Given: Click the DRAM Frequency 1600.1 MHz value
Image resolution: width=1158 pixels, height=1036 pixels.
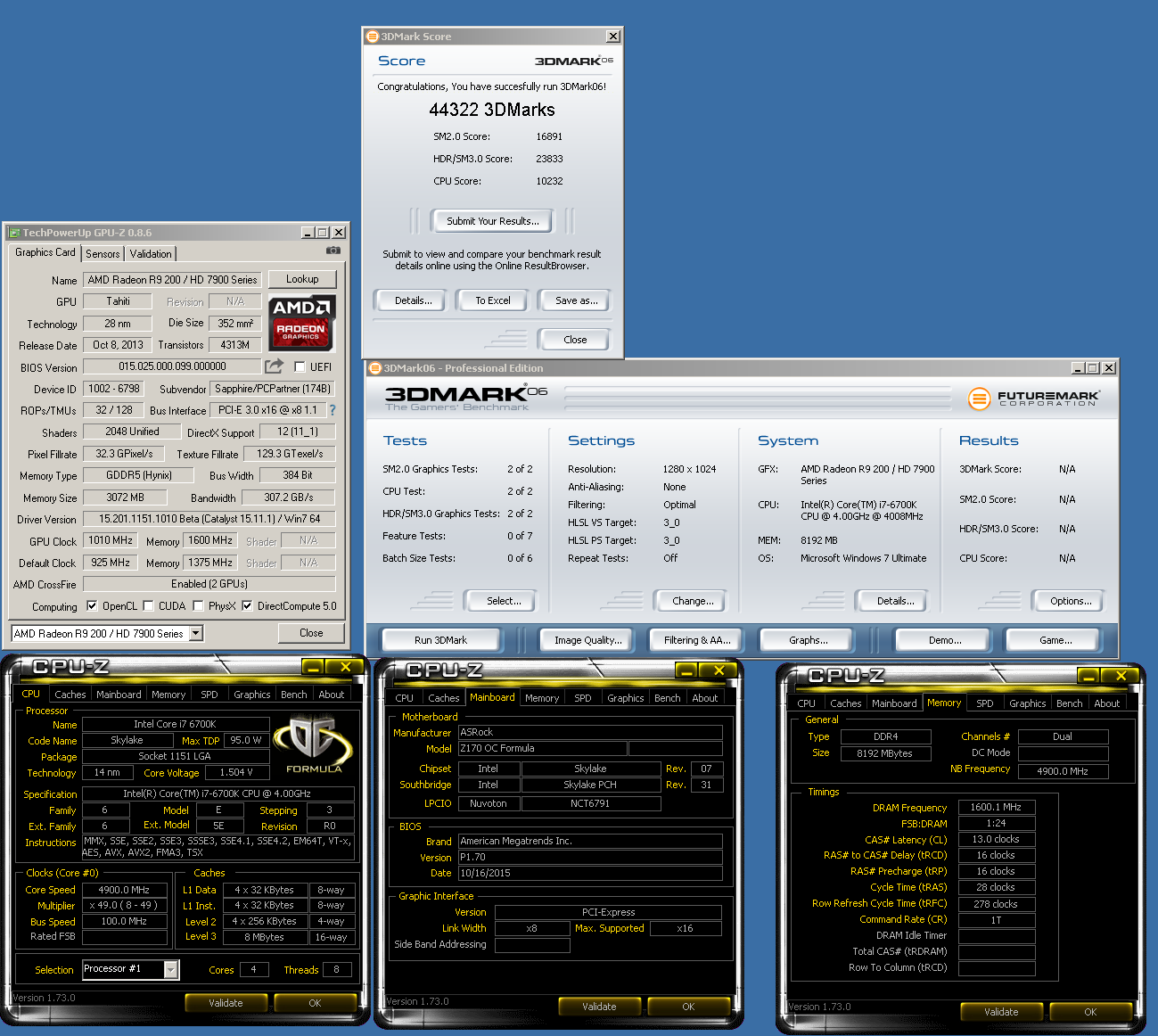Looking at the screenshot, I should [996, 807].
